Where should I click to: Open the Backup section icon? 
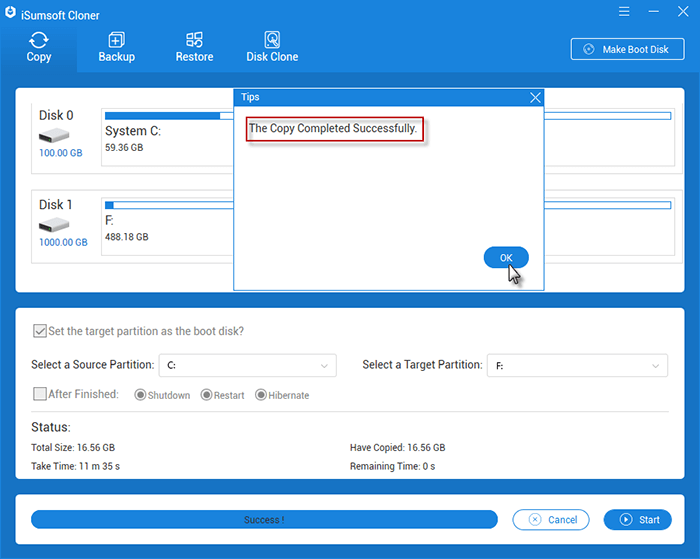(116, 41)
